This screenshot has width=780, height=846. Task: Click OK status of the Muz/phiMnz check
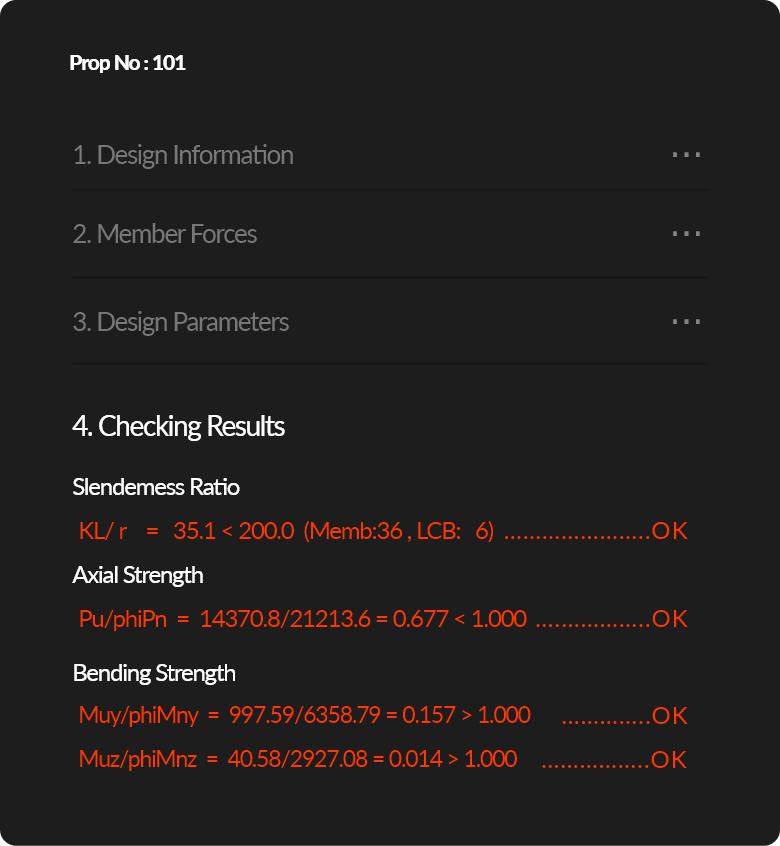click(x=669, y=760)
